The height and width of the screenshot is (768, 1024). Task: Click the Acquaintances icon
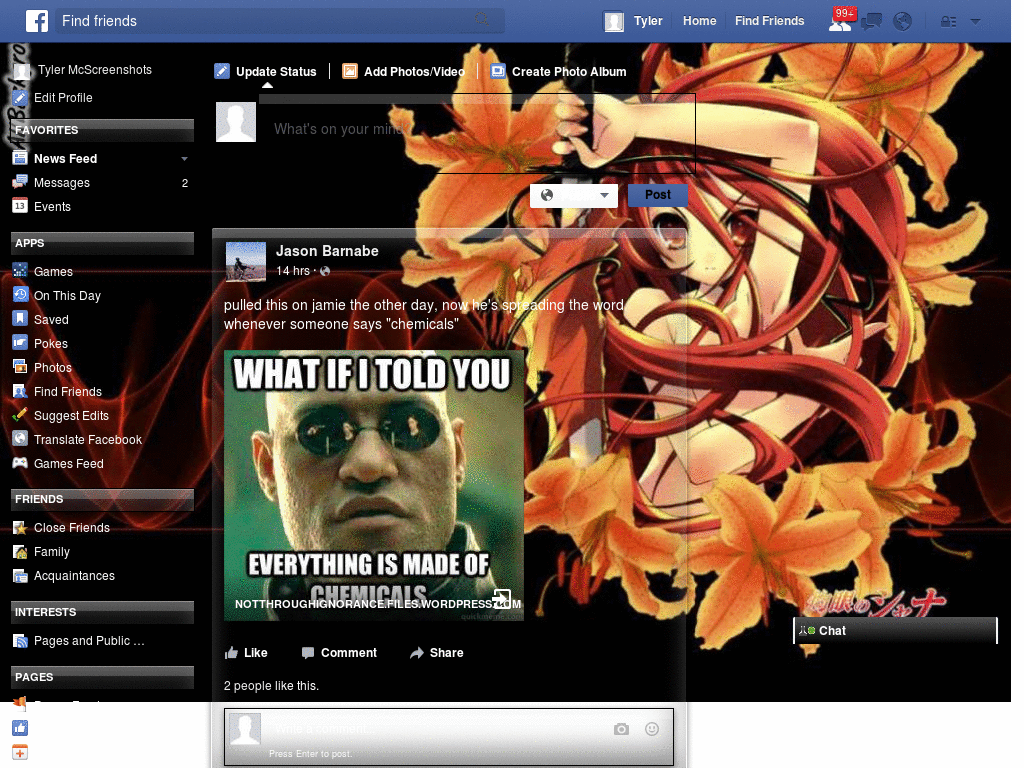pyautogui.click(x=20, y=575)
